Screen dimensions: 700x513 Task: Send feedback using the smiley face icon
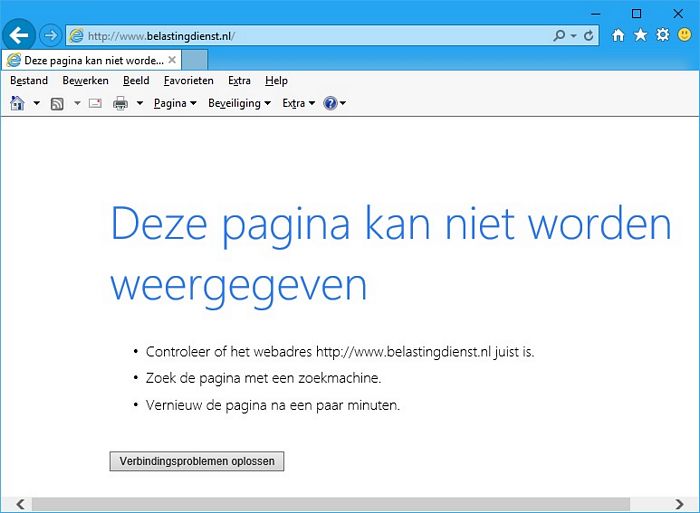click(x=684, y=35)
